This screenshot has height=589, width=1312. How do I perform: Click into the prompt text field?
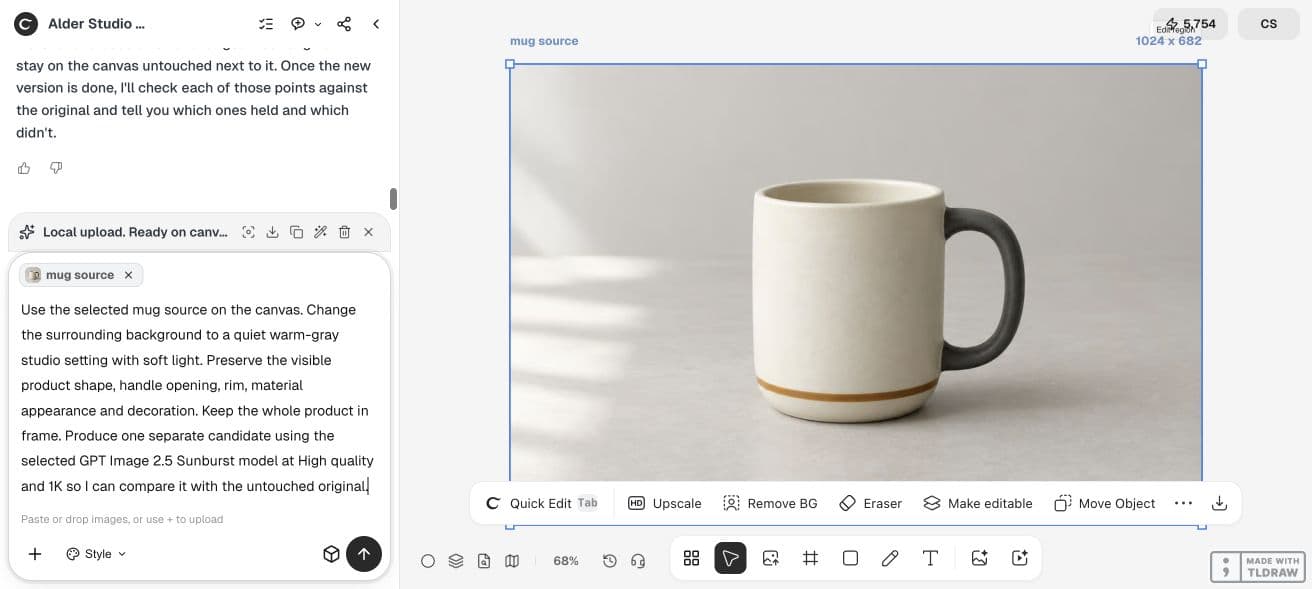point(199,398)
